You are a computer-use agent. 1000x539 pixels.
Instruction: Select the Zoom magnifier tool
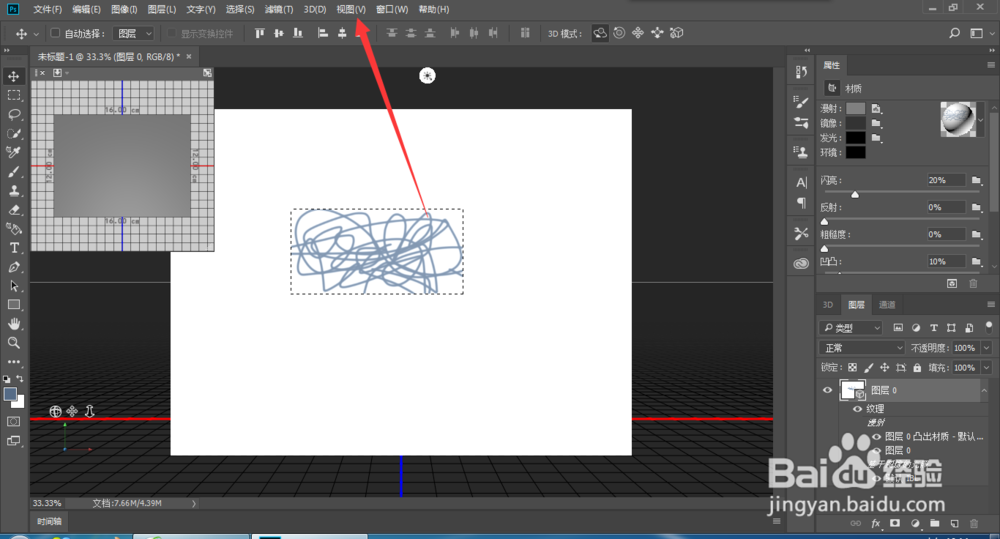tap(13, 343)
